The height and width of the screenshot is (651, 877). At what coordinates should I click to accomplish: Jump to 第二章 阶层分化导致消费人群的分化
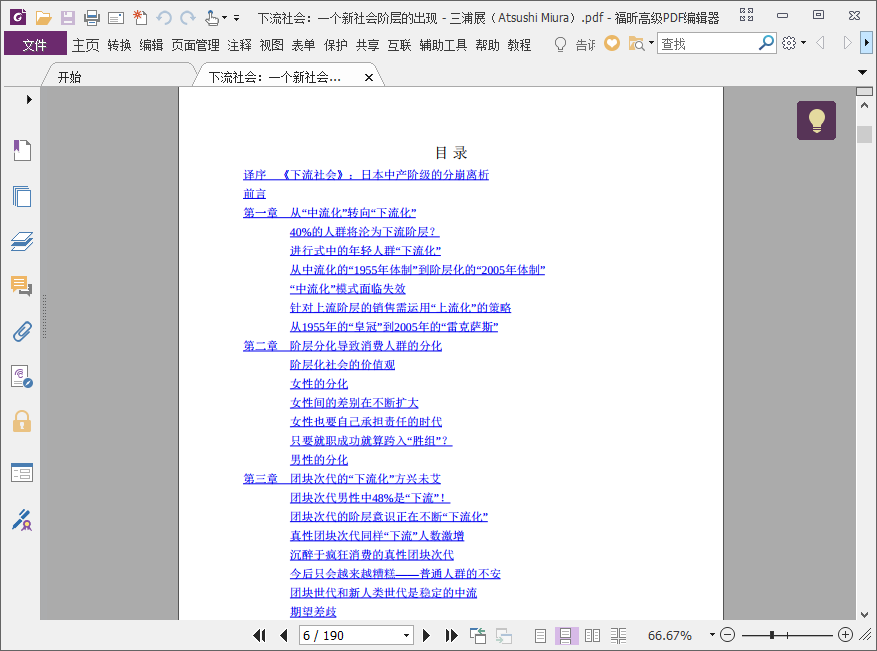coord(342,346)
